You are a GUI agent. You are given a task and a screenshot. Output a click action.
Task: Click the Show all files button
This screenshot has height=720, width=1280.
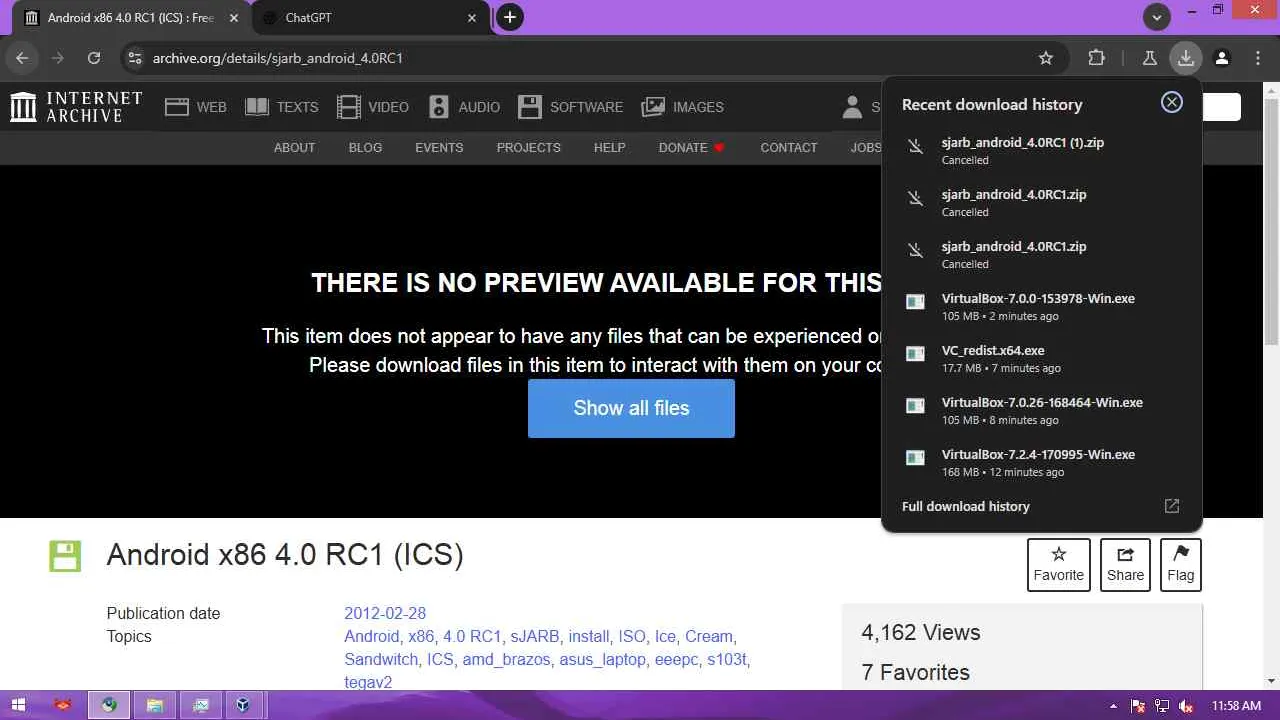pos(631,408)
